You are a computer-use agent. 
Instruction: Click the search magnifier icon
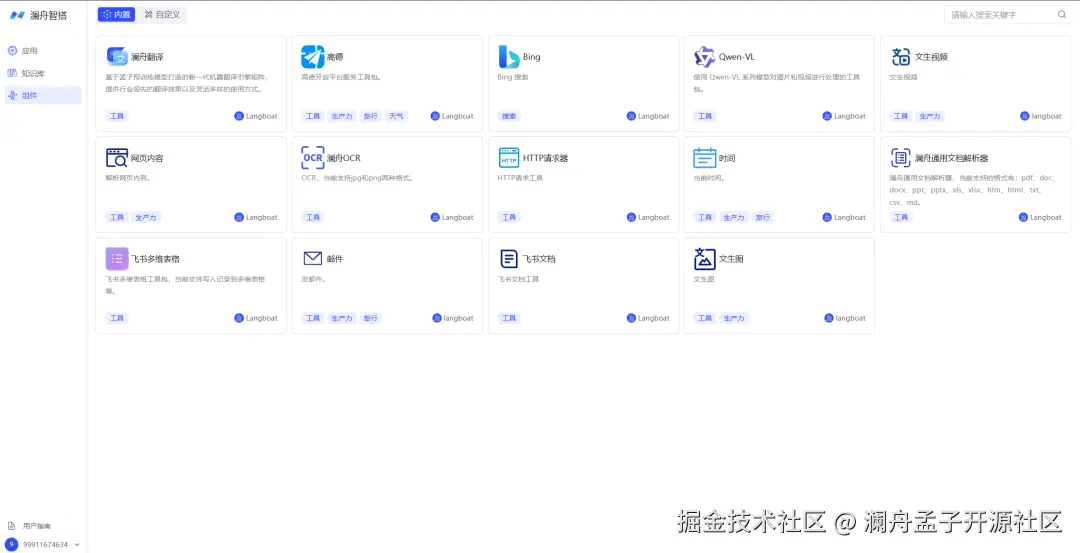(x=1061, y=14)
